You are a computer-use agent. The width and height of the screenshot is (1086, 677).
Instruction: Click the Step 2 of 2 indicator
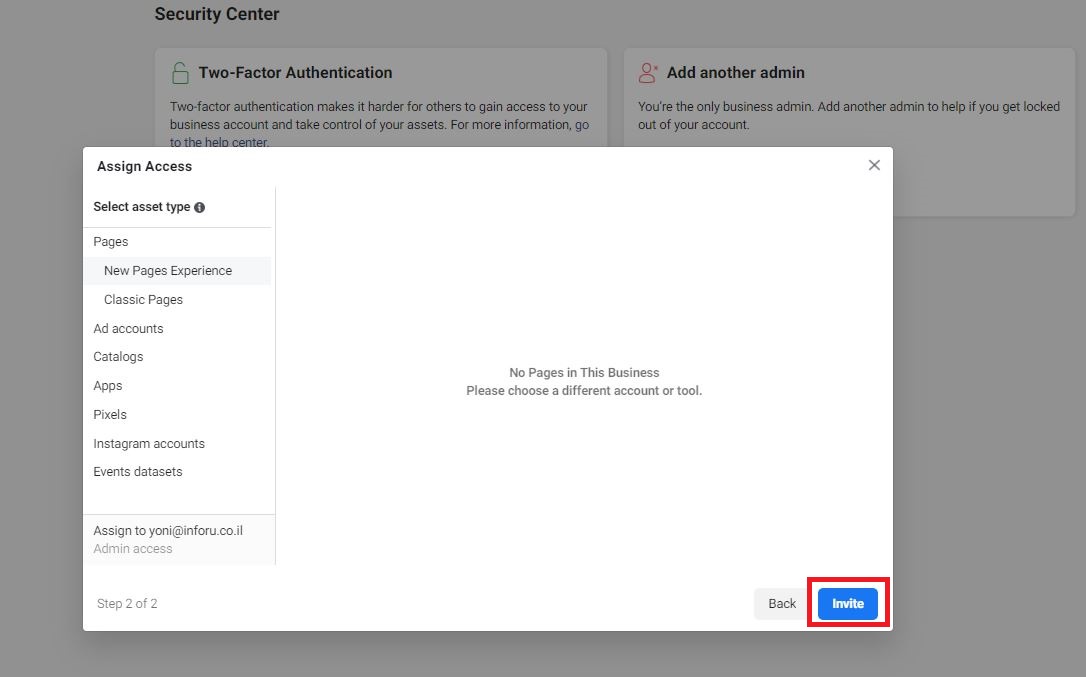click(127, 604)
